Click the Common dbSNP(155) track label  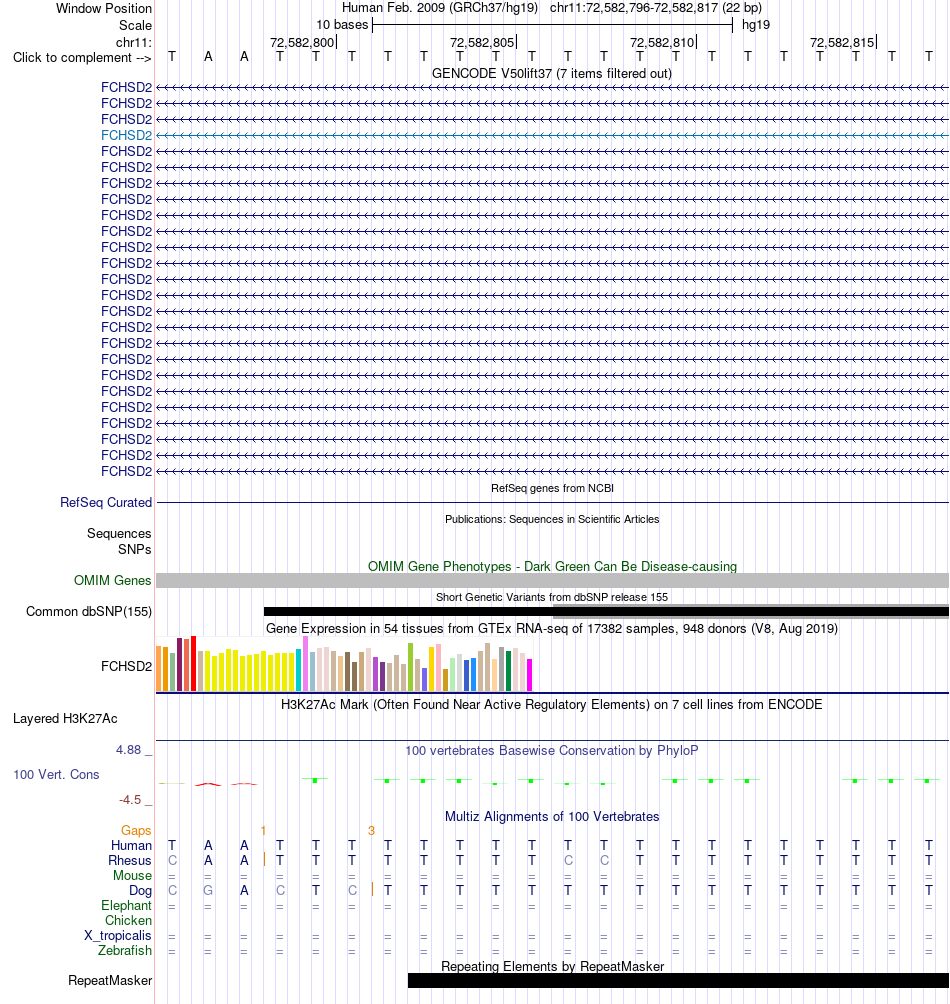[x=89, y=611]
